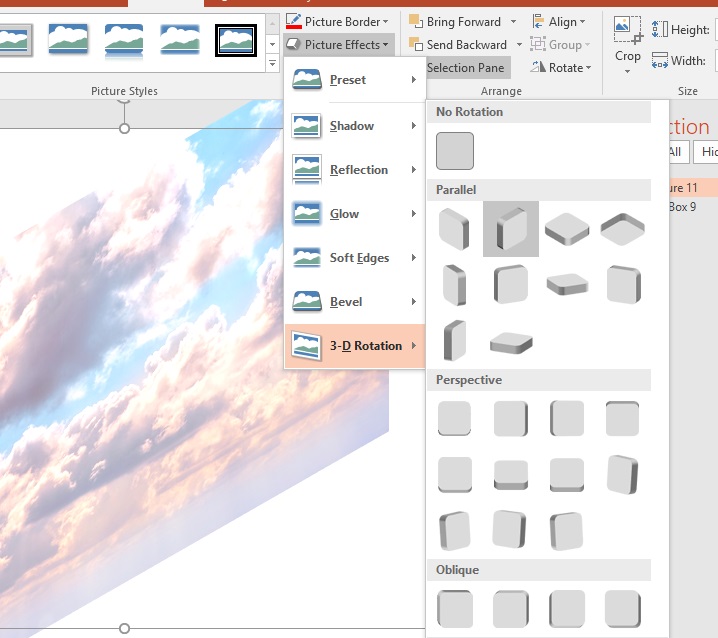
Task: Pick the tilted fourth preset in Perspective's second row
Action: 623,474
